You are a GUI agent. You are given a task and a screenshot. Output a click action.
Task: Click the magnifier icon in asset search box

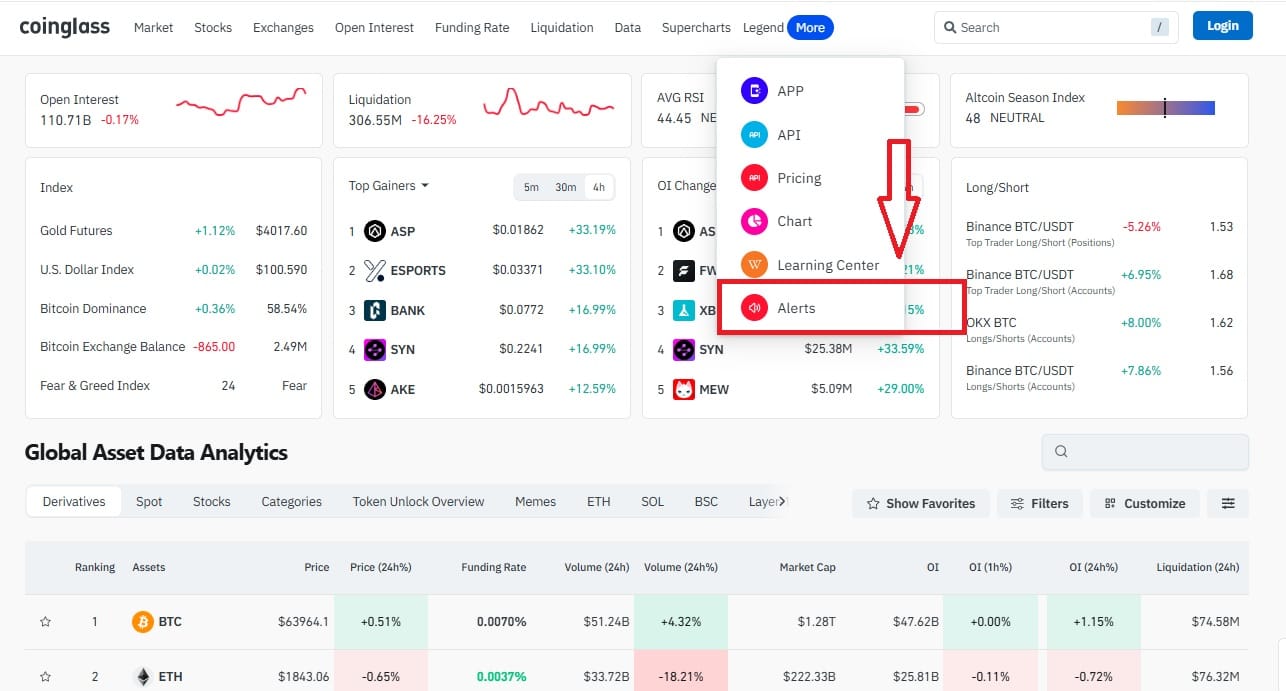1061,452
